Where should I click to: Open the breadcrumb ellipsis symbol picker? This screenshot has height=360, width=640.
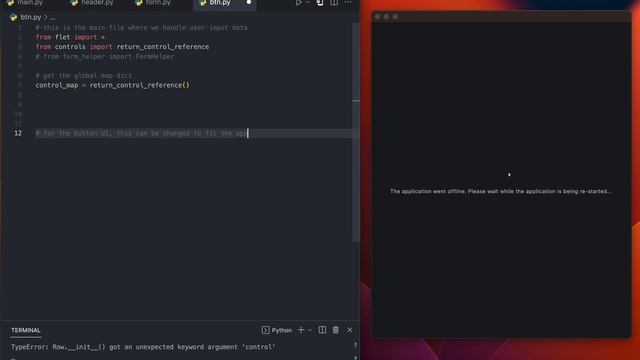point(52,18)
